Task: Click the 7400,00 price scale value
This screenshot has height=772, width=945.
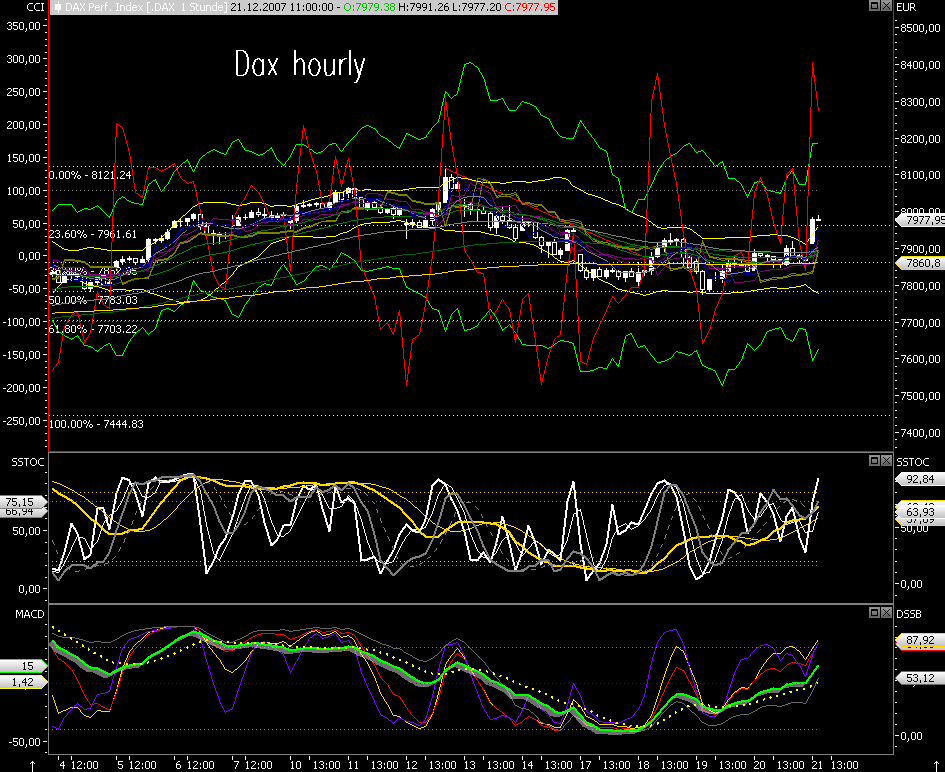Action: [920, 433]
